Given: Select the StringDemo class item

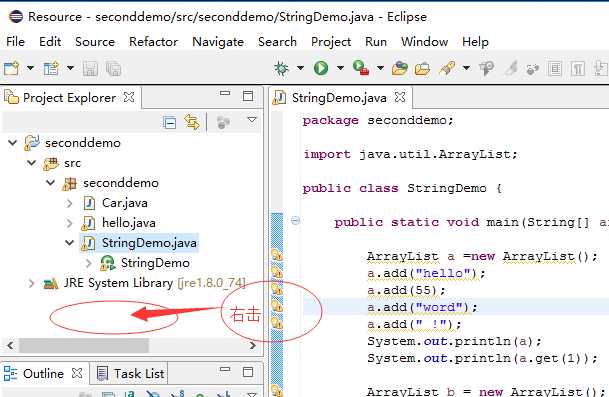Looking at the screenshot, I should coord(155,263).
